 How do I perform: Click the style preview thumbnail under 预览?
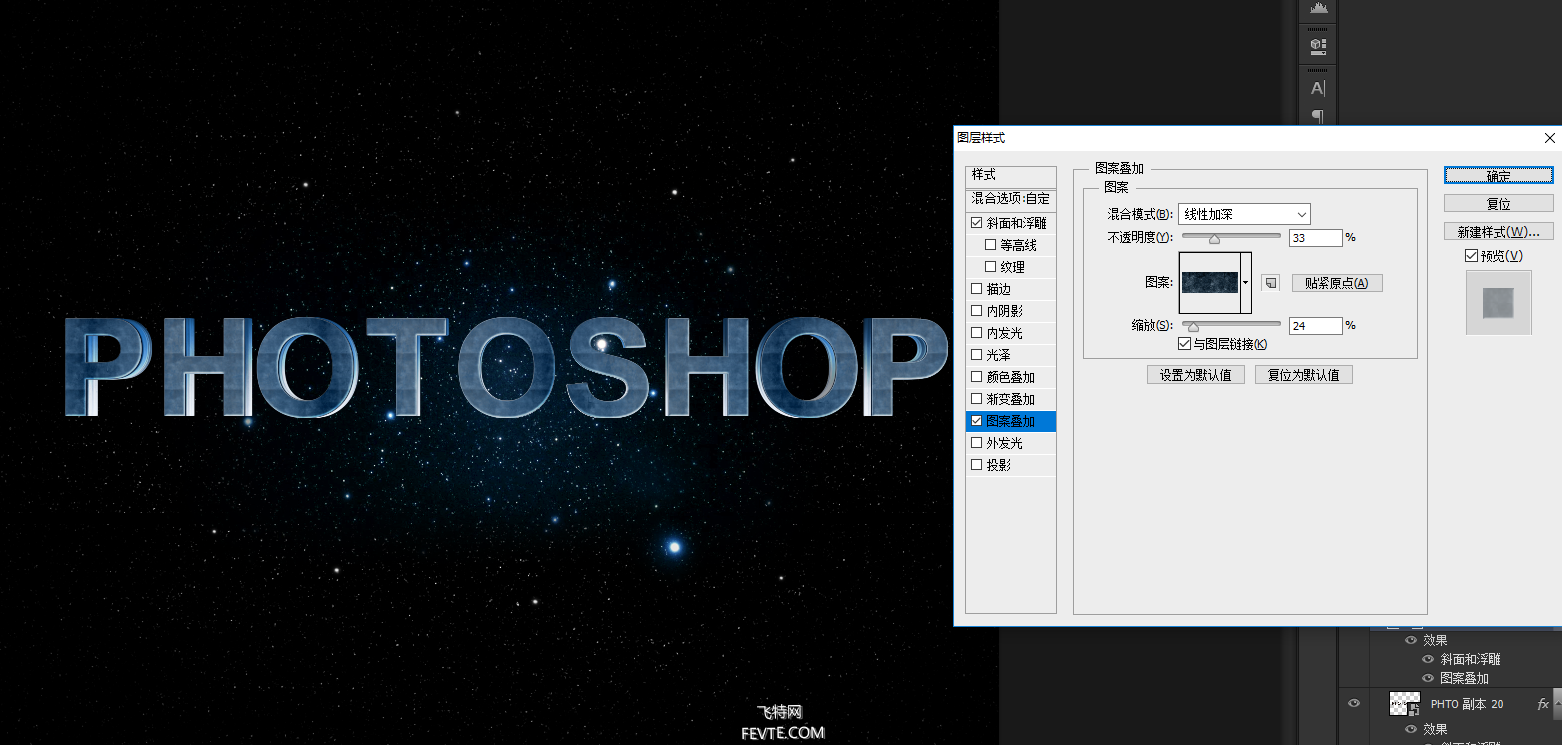[x=1498, y=302]
